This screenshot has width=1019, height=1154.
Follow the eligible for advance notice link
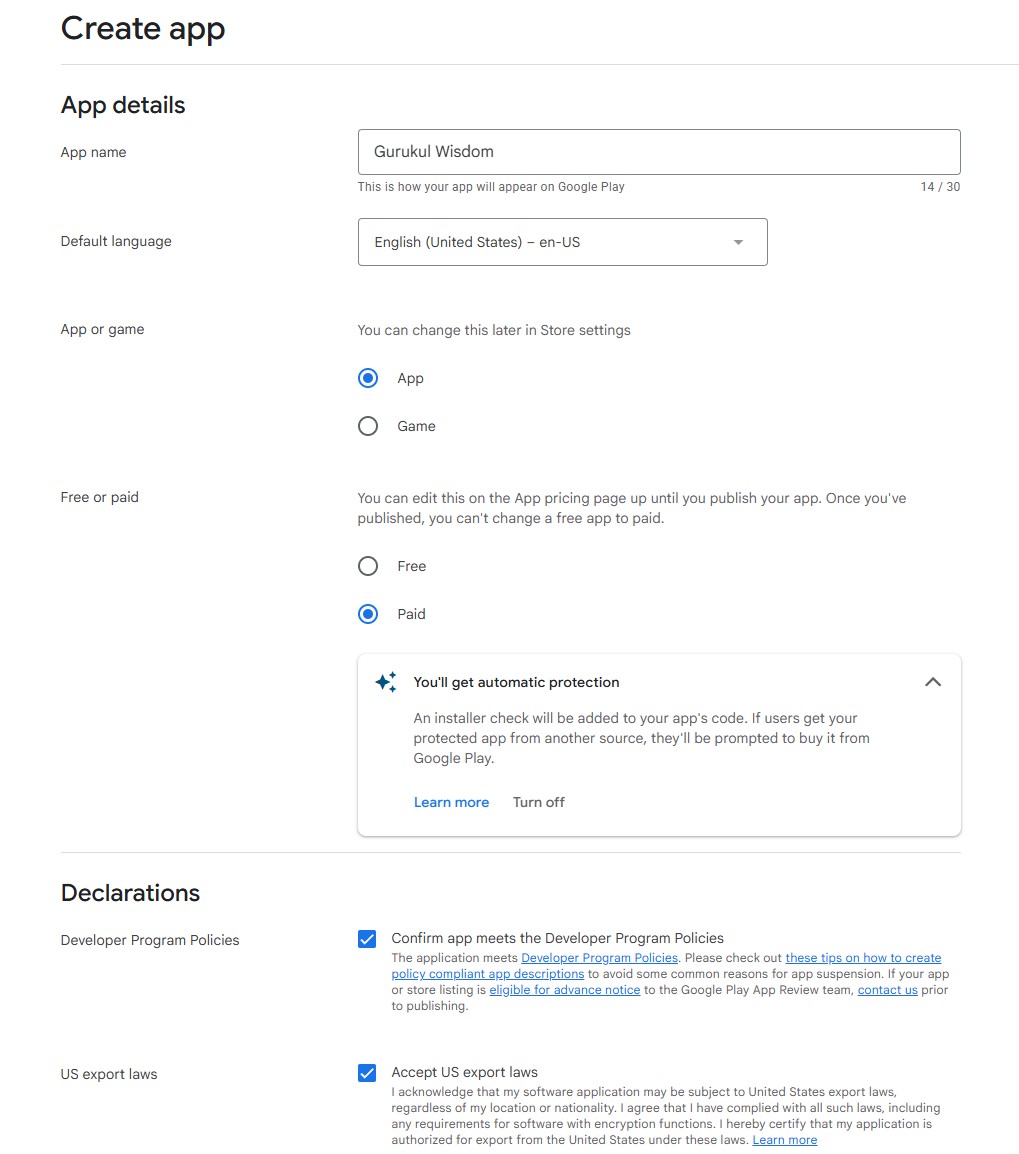564,990
